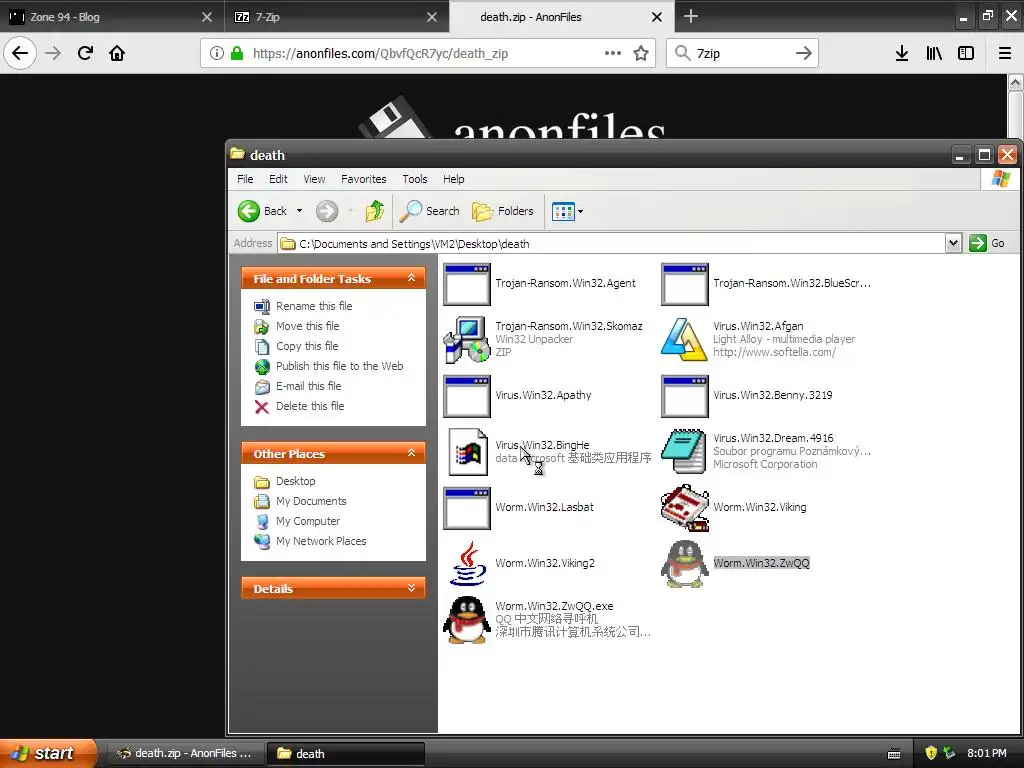Screen dimensions: 1024x768
Task: Select the Worm.Win32.Viking game icon
Action: (x=684, y=507)
